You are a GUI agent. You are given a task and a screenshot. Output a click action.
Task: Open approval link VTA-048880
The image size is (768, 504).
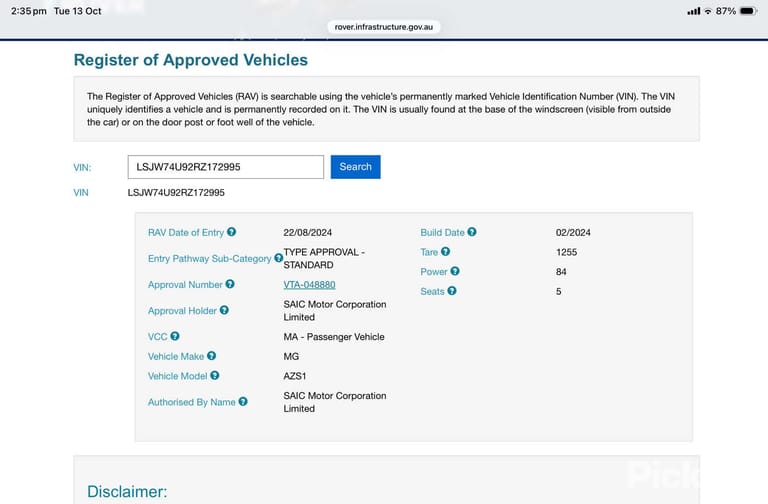309,285
